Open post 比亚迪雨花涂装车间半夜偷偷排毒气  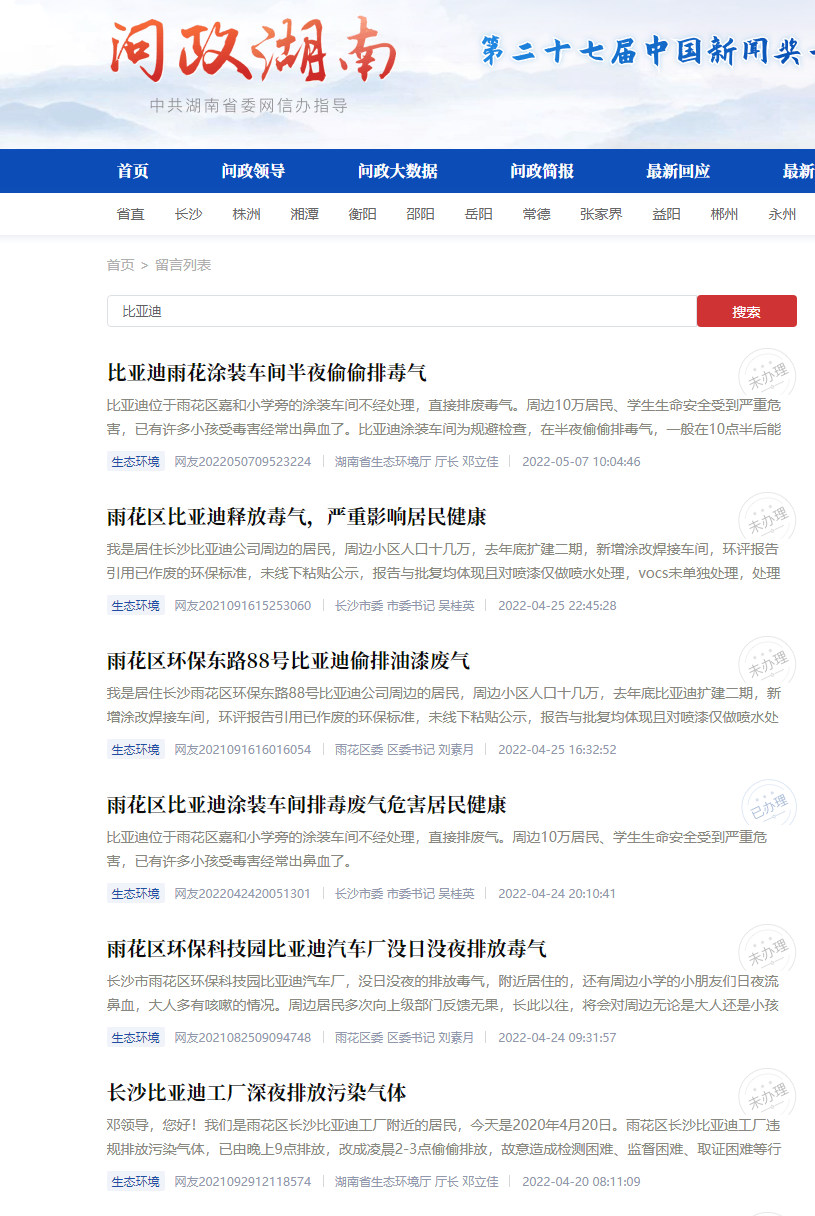coord(267,373)
